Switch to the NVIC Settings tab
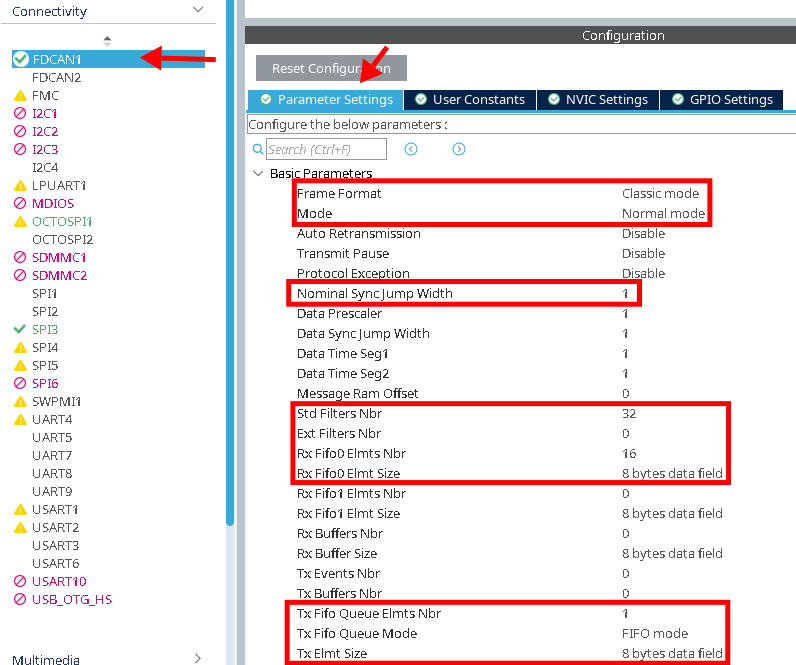The height and width of the screenshot is (665, 796). pos(598,100)
